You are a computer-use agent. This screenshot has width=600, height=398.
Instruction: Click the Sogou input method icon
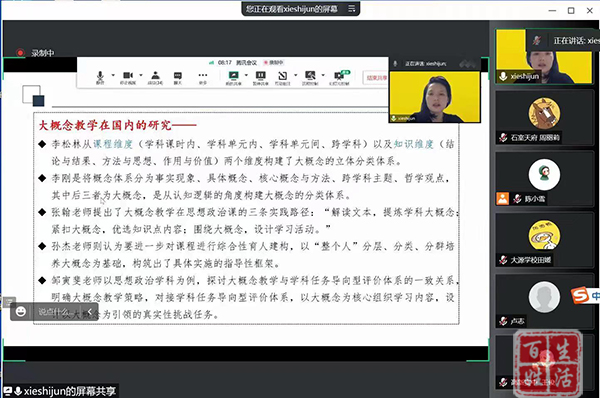(580, 295)
